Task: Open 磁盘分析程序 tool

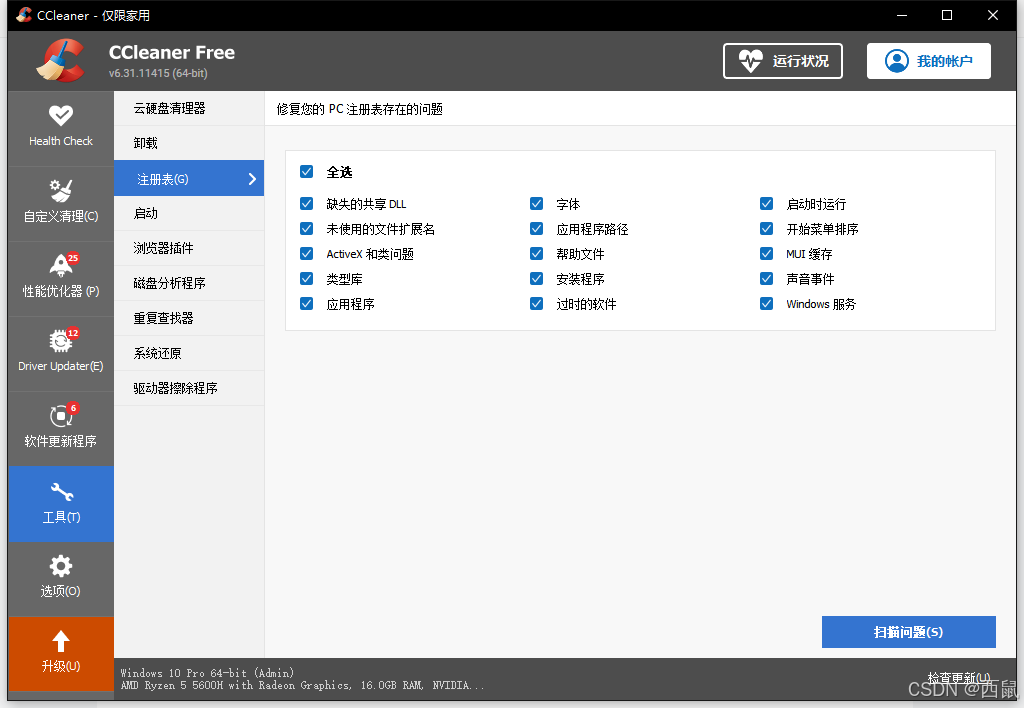Action: point(189,283)
